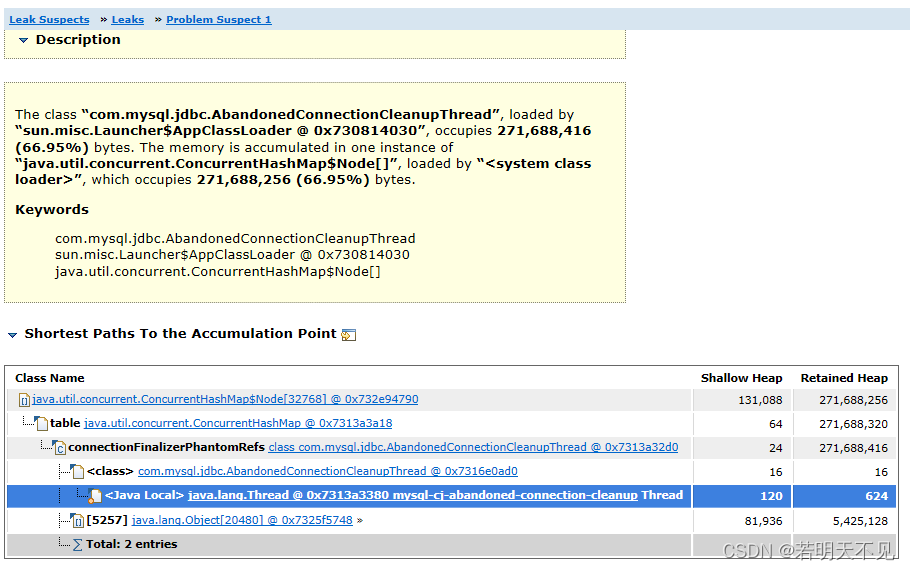The width and height of the screenshot is (910, 570).
Task: Click the Total: 2 entries row
Action: click(348, 544)
